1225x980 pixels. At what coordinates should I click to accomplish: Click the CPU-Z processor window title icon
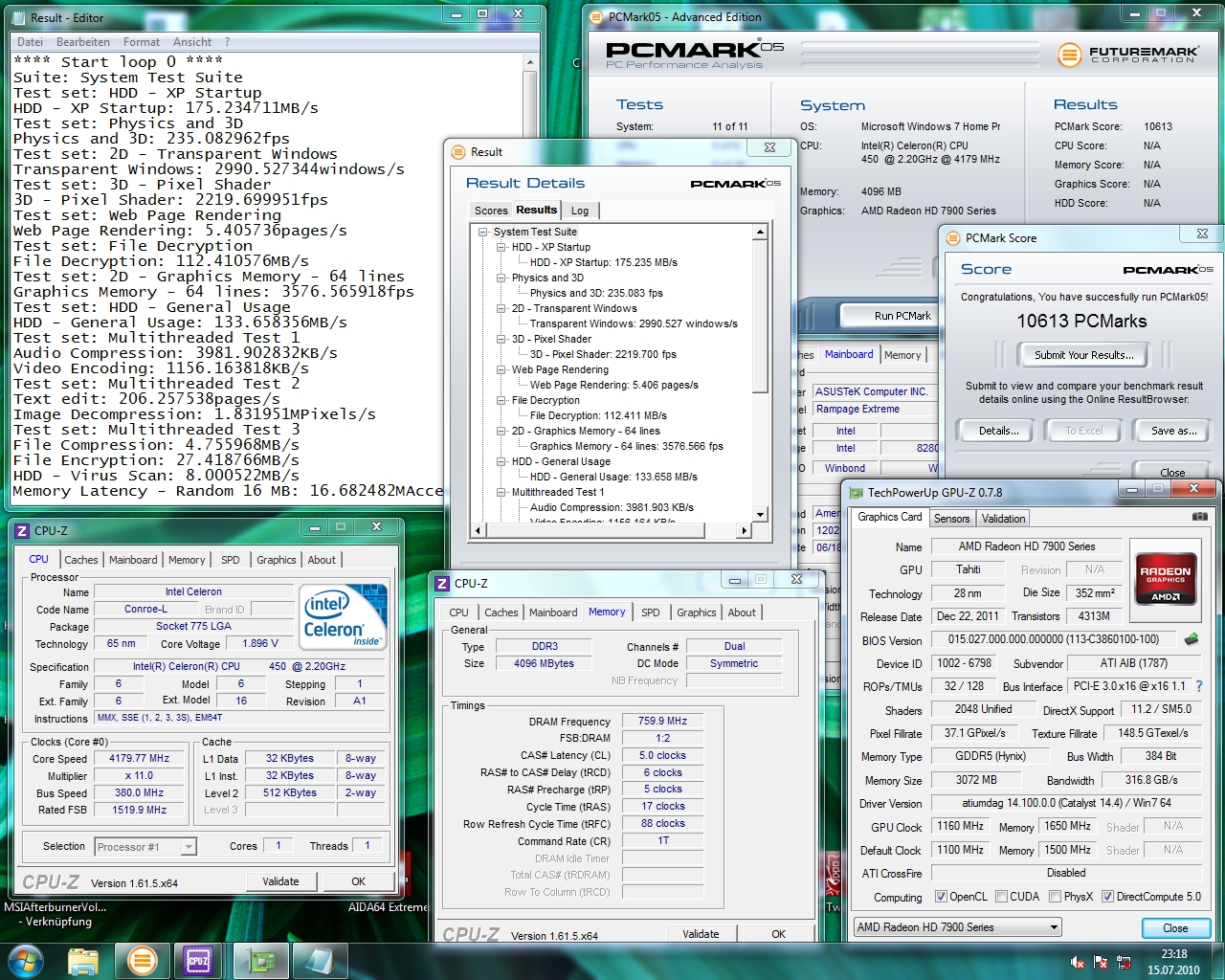tap(22, 530)
